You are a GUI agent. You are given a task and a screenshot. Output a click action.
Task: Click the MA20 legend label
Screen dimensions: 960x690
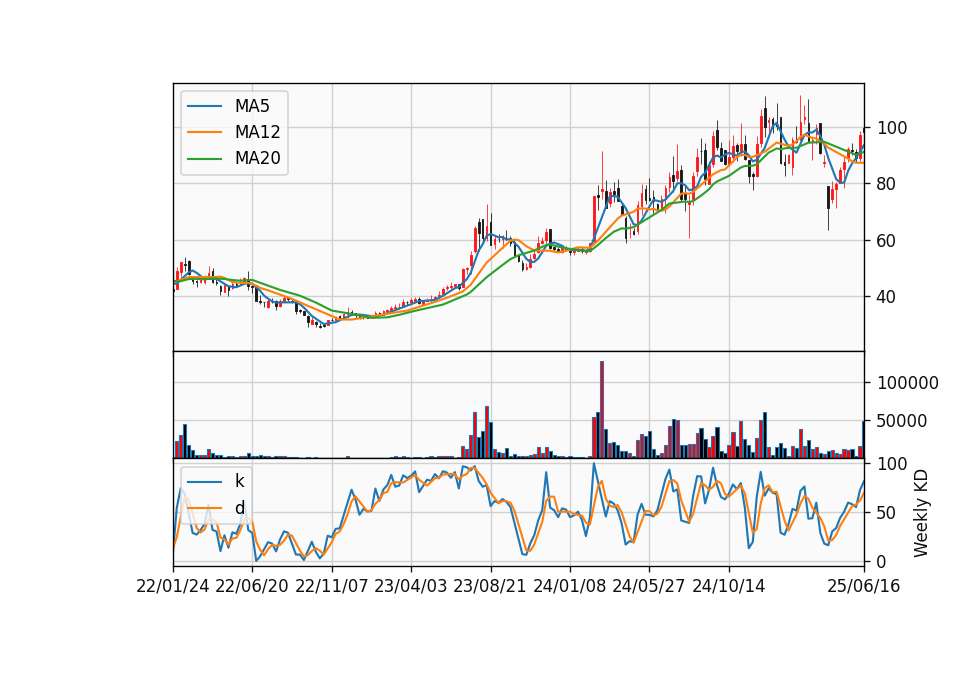point(257,158)
